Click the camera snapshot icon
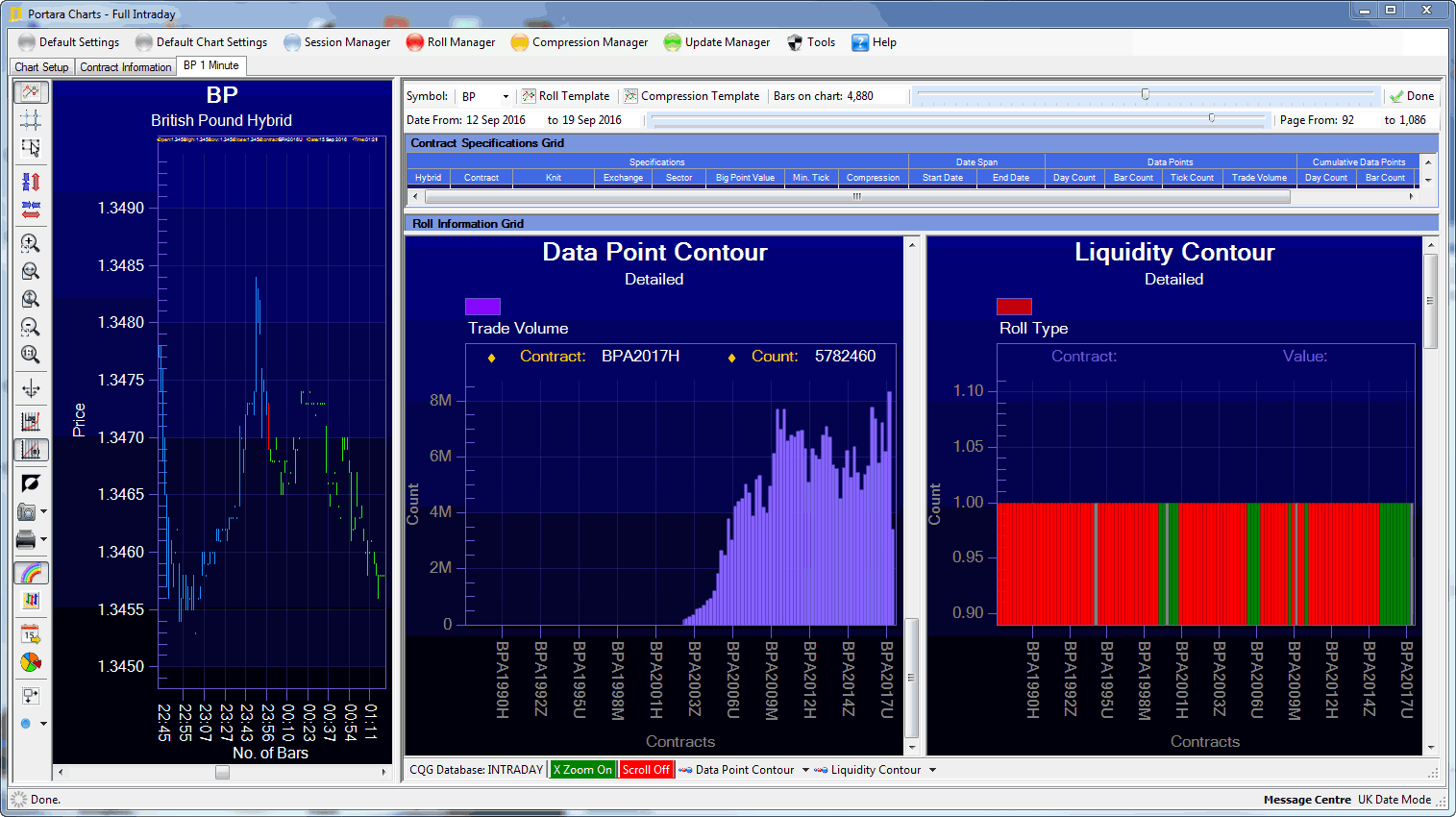 (x=27, y=511)
